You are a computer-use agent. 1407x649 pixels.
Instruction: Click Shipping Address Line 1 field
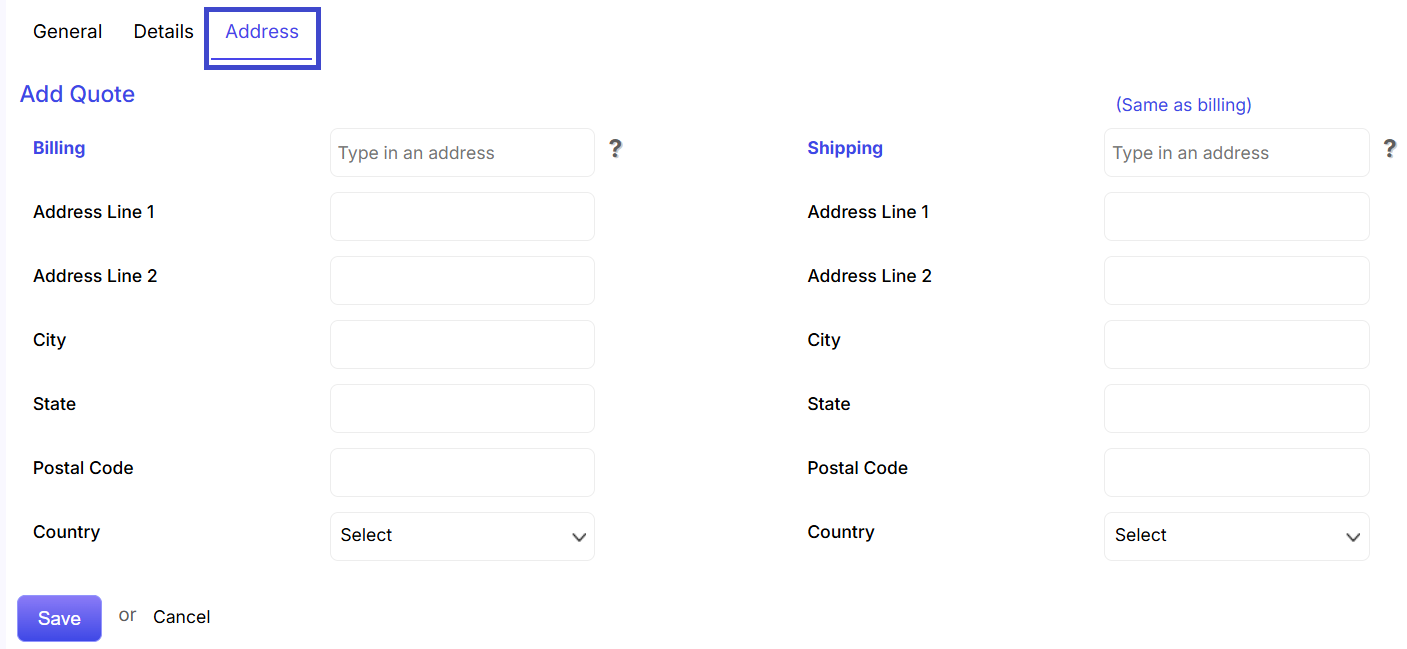coord(1237,216)
